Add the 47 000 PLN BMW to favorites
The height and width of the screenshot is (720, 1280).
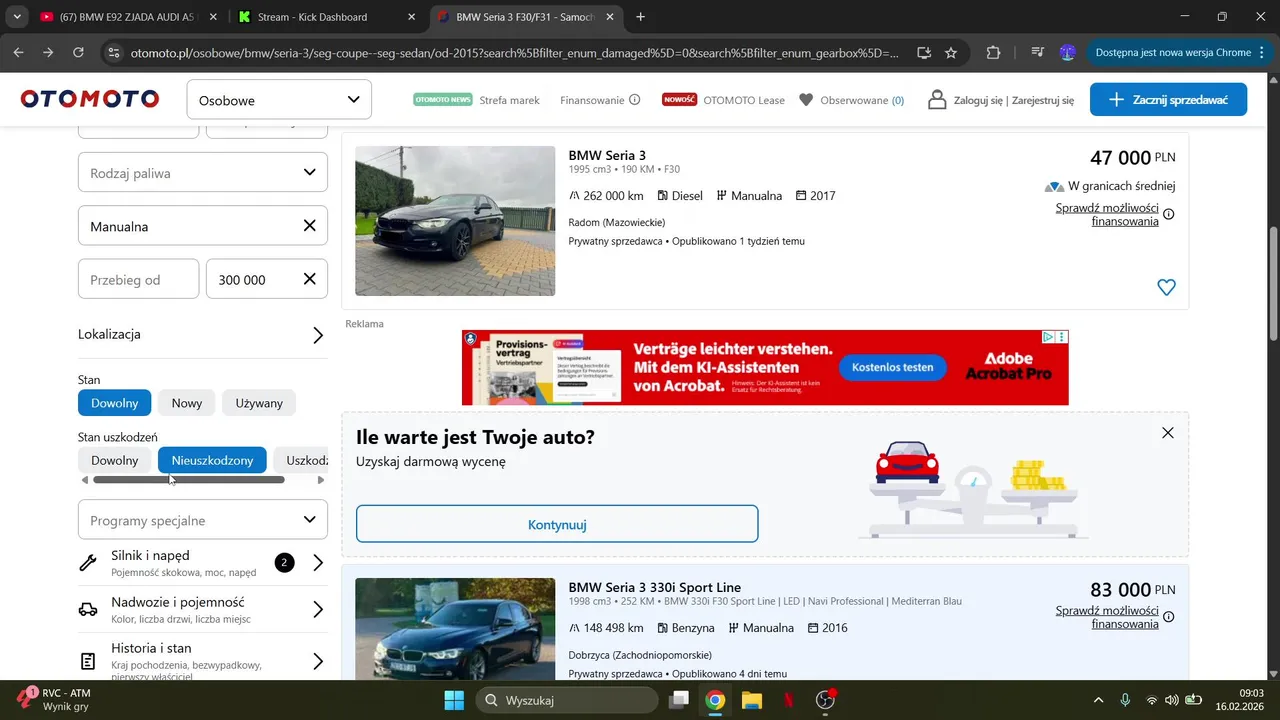click(x=1166, y=287)
